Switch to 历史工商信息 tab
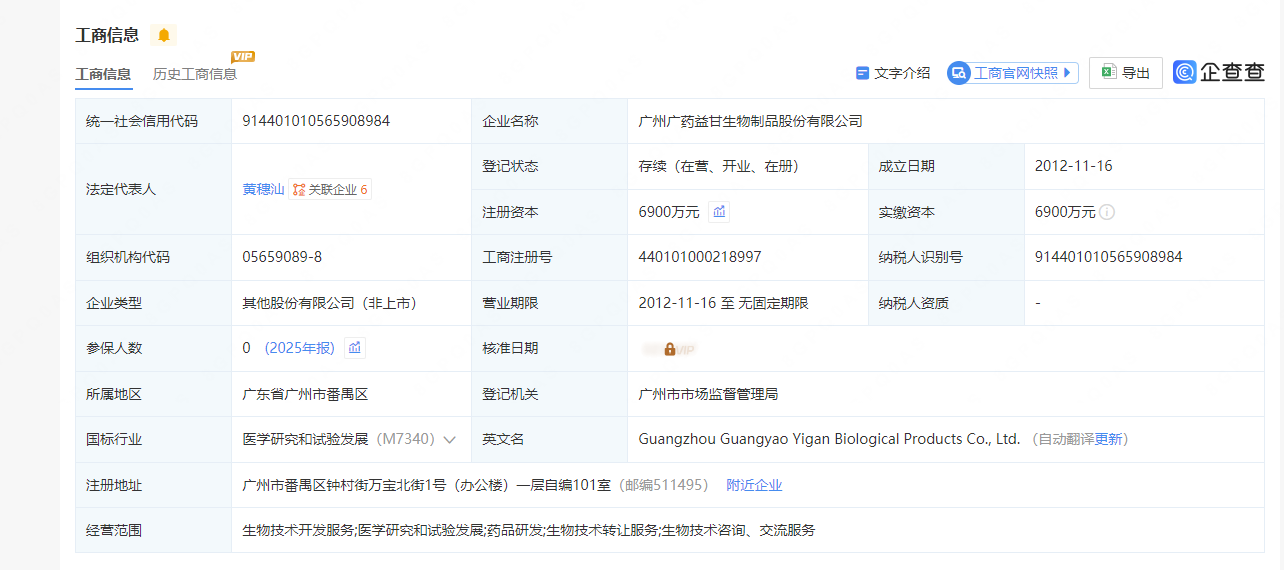Viewport: 1284px width, 570px height. tap(195, 74)
